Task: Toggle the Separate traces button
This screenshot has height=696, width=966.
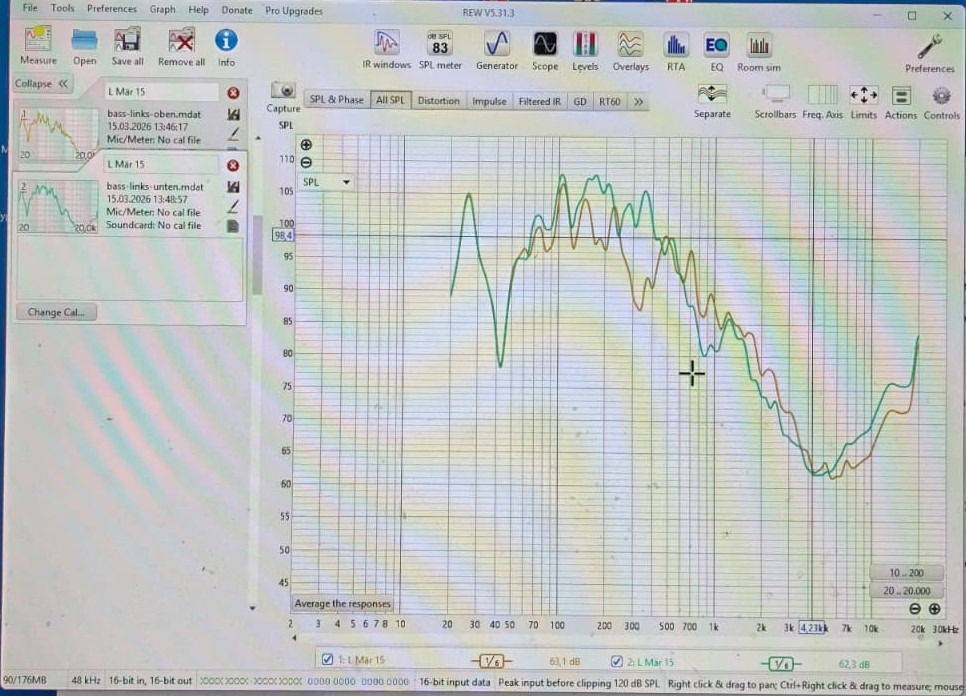Action: tap(712, 101)
